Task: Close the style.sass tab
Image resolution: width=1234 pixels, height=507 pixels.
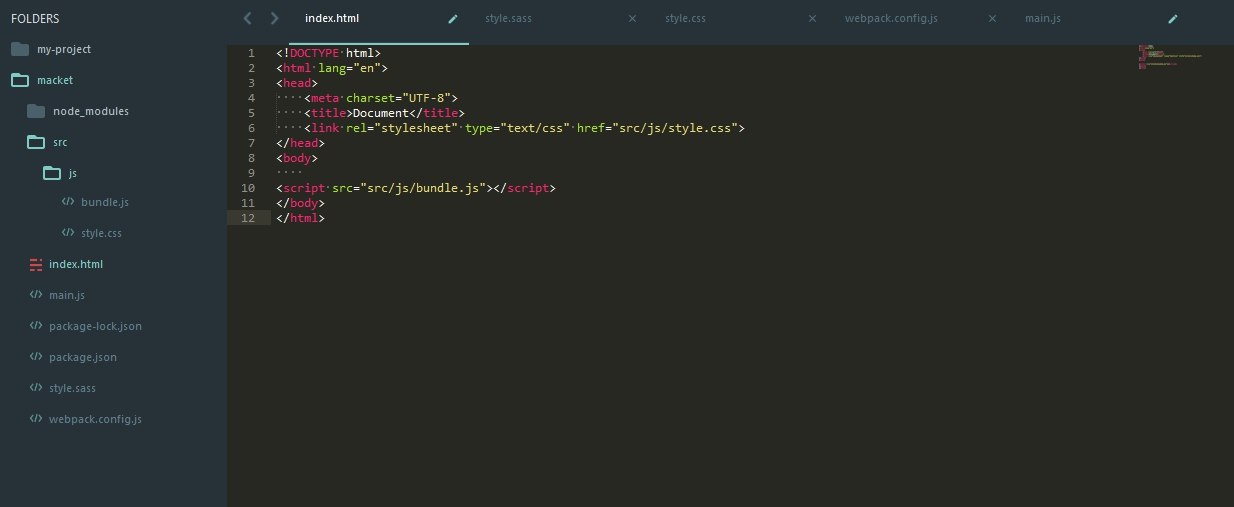Action: [x=632, y=18]
